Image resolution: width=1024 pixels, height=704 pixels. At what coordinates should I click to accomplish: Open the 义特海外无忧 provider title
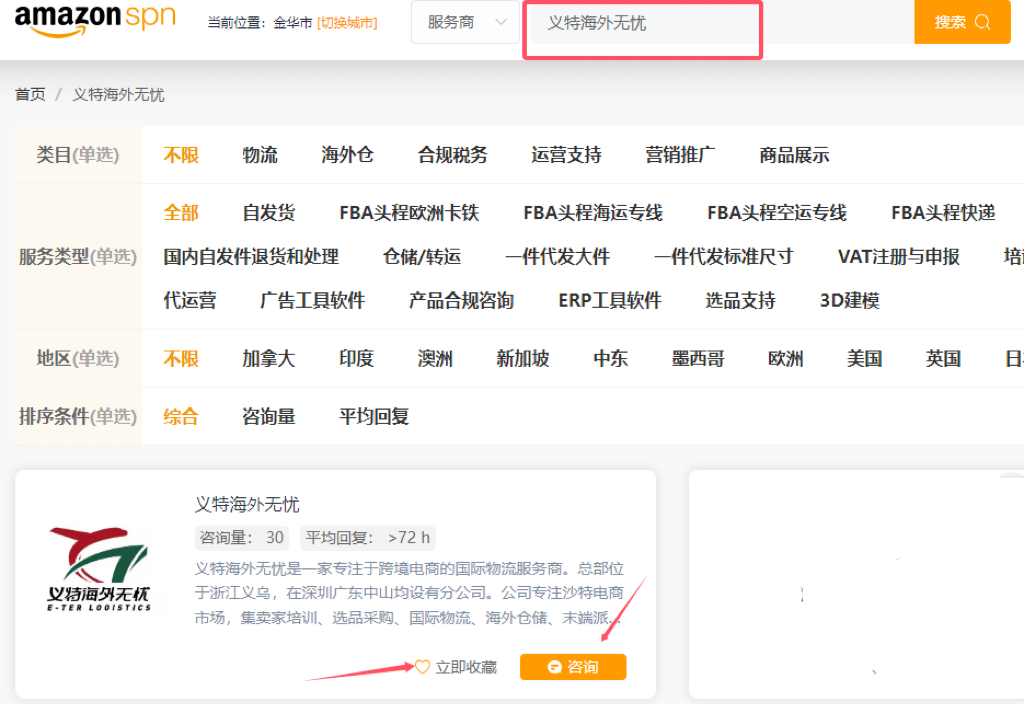tap(247, 504)
